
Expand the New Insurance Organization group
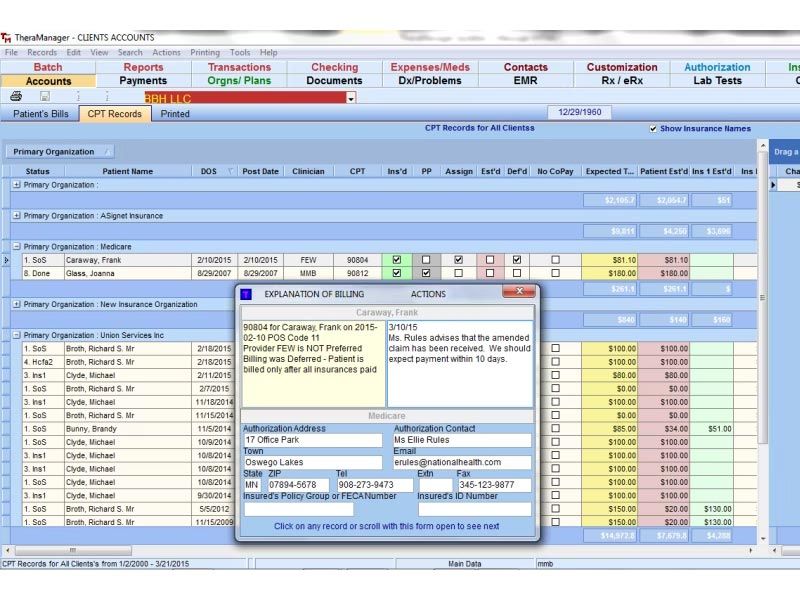coord(16,304)
